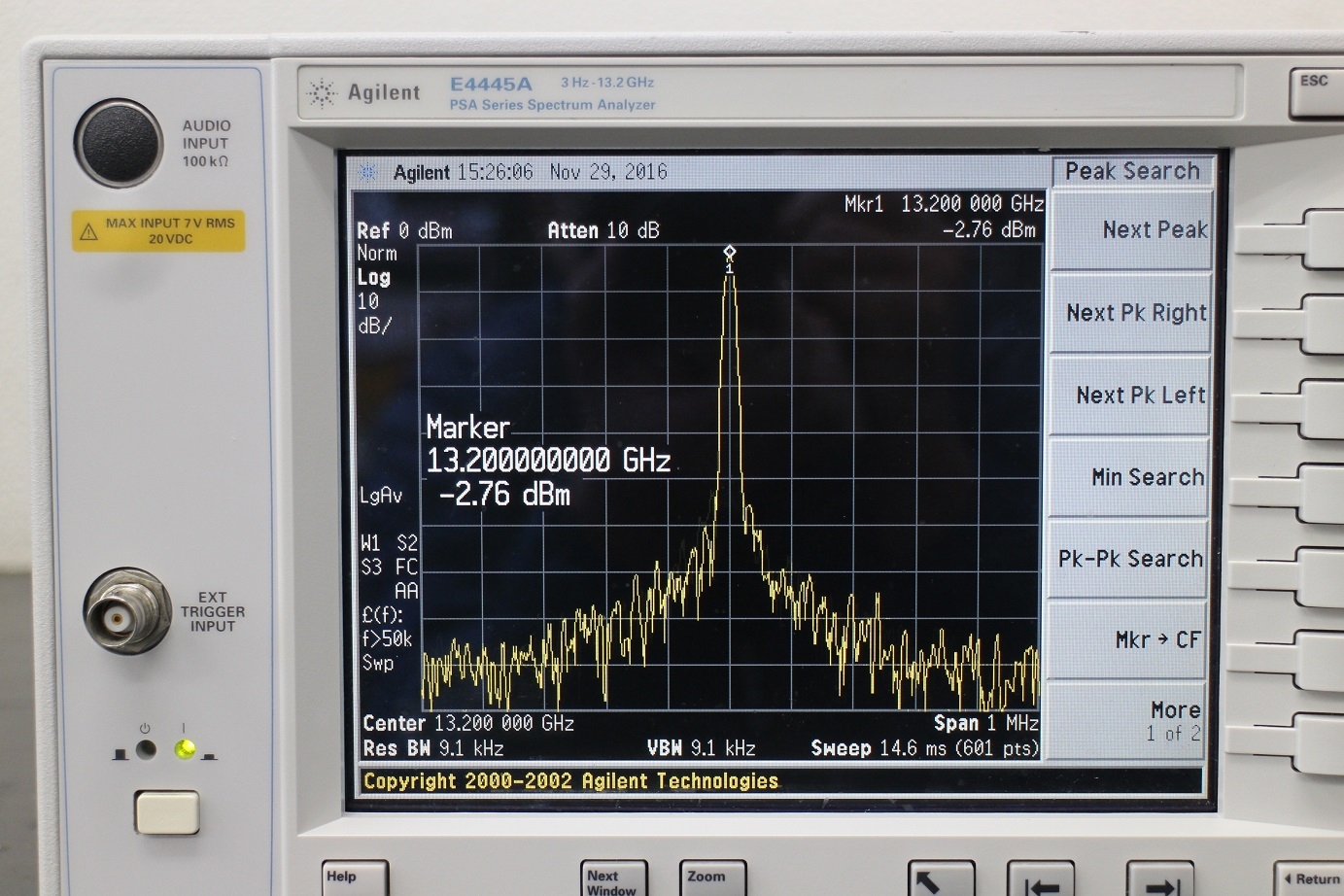The height and width of the screenshot is (896, 1344).
Task: Click the small Agilent logo beside the clock
Action: tap(368, 172)
